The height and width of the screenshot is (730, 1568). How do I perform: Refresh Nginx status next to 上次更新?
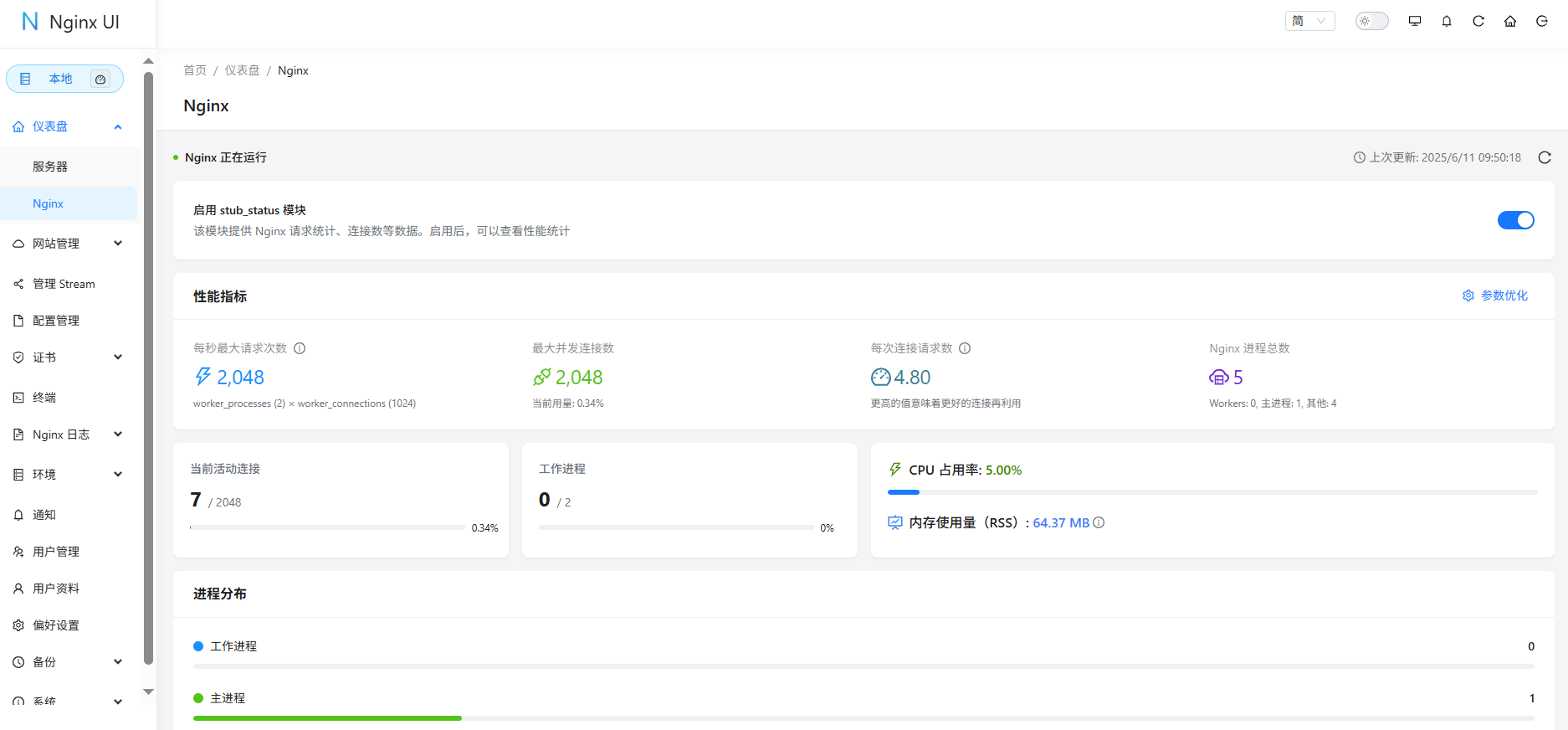(1545, 157)
